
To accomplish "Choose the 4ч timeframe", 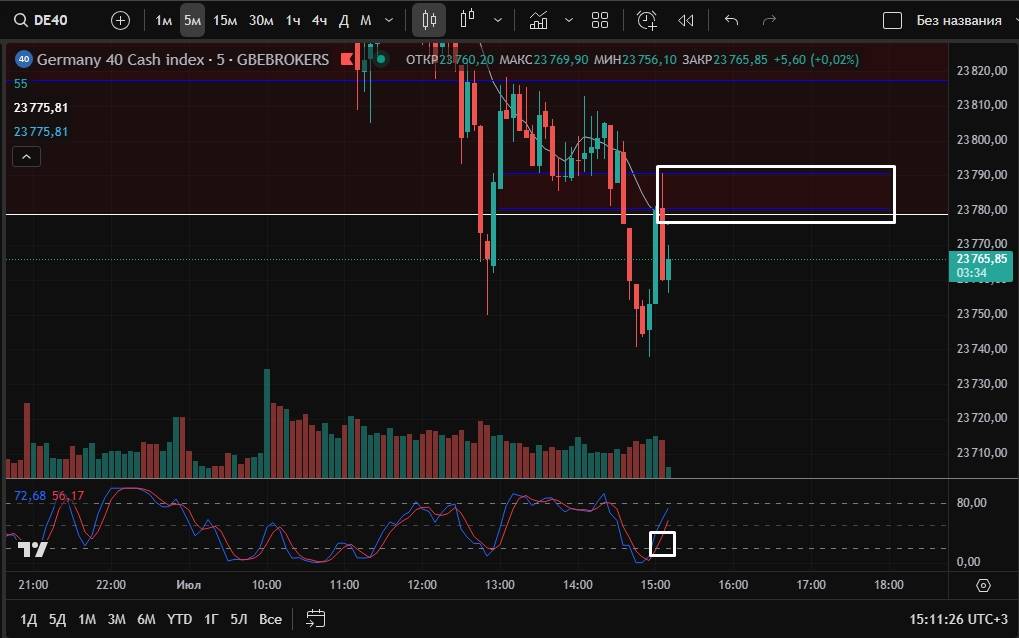I will point(319,21).
